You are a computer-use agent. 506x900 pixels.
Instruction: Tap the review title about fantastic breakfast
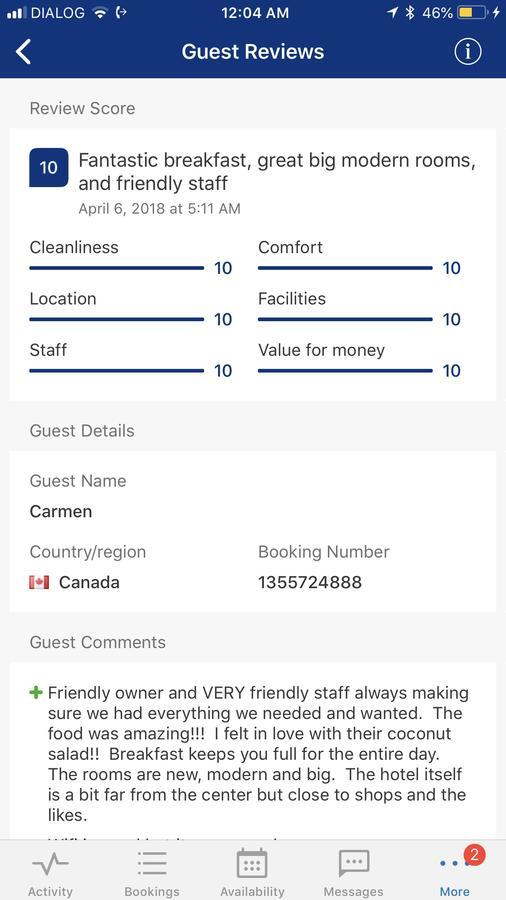tap(277, 172)
